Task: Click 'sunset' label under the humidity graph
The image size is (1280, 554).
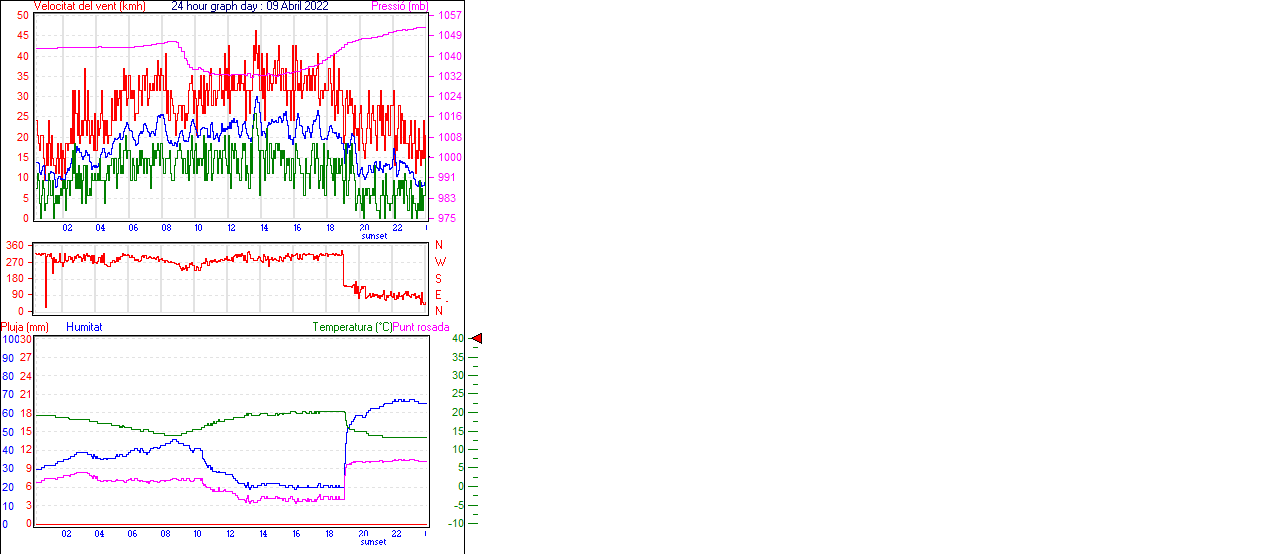Action: pos(374,542)
